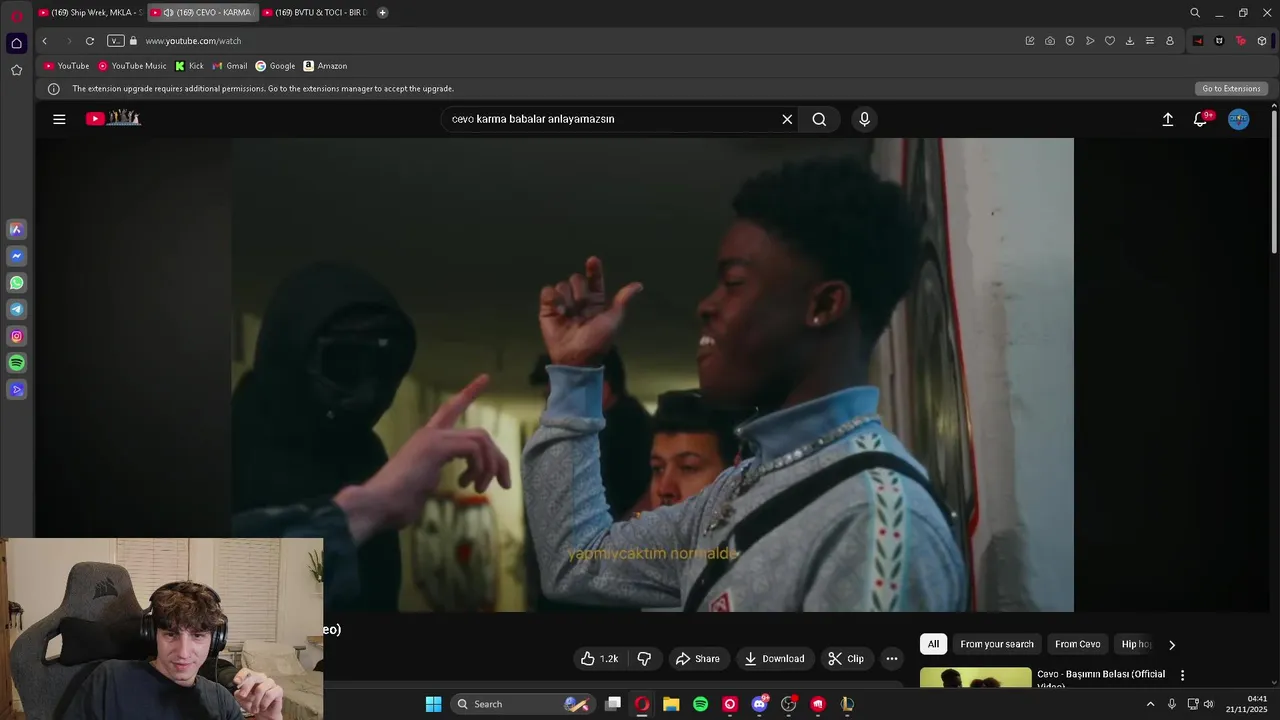This screenshot has height=720, width=1280.
Task: Open WhatsApp in Opera sidebar
Action: [16, 283]
